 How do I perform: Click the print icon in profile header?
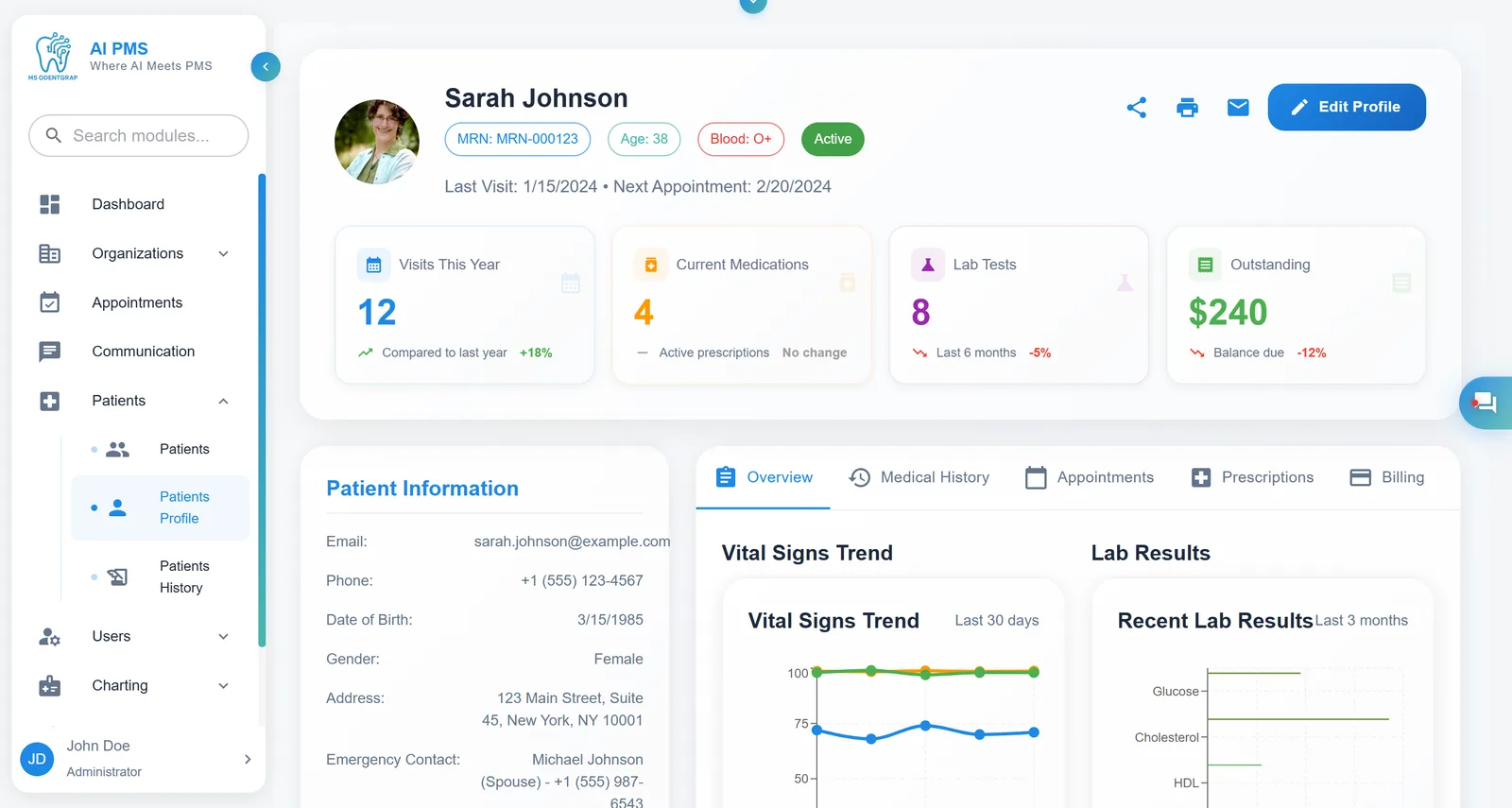[x=1188, y=108]
